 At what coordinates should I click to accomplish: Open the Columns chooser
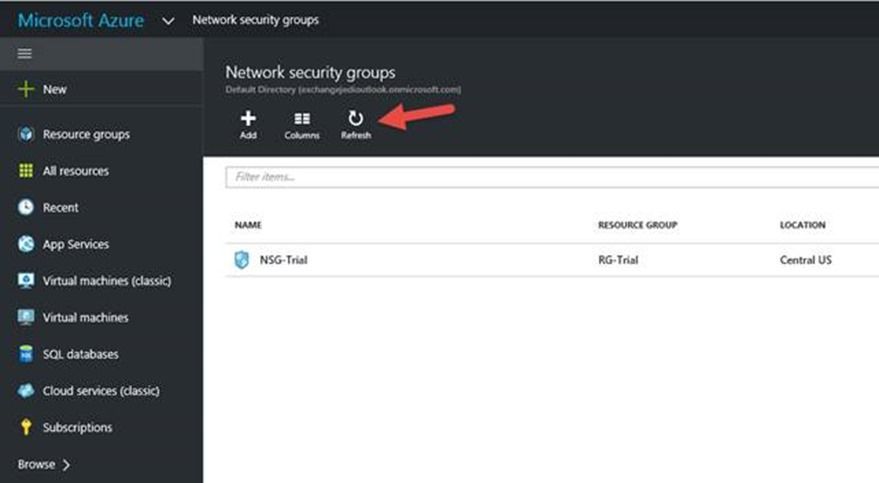[x=302, y=124]
